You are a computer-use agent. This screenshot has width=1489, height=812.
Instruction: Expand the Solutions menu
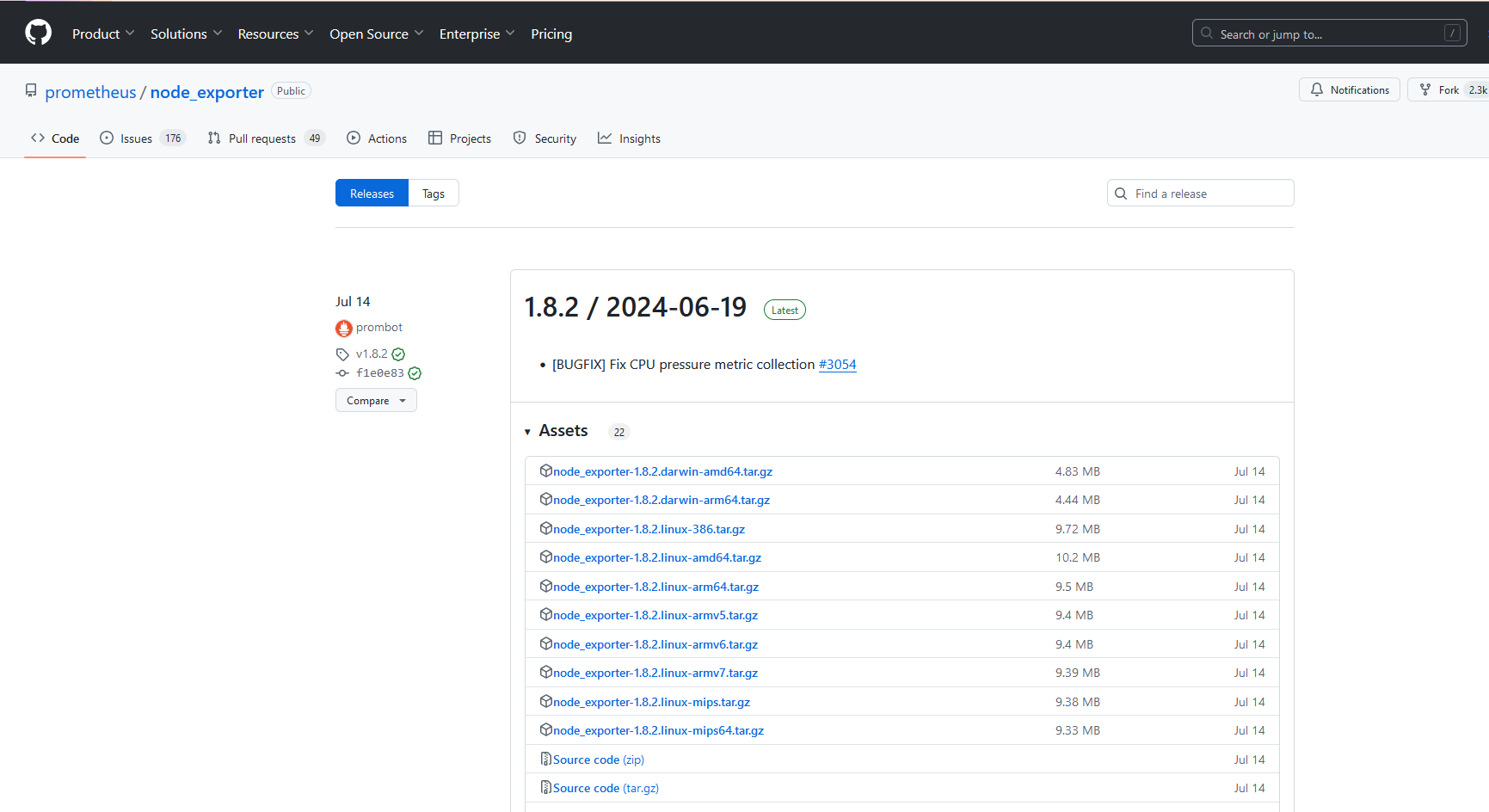coord(186,34)
